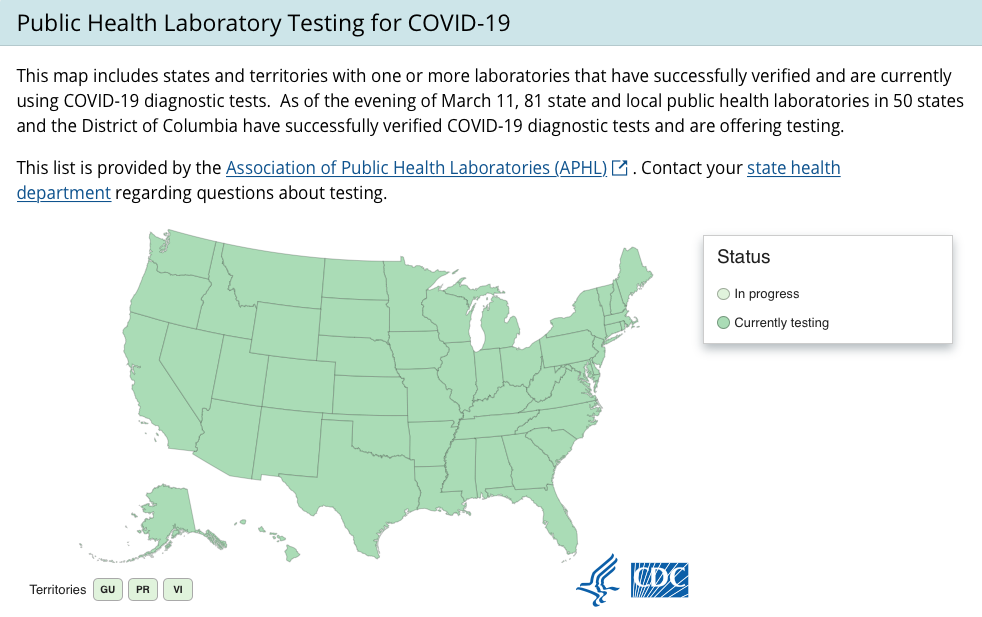Click Hawaii's big island on the map
The width and height of the screenshot is (982, 617).
coord(292,552)
